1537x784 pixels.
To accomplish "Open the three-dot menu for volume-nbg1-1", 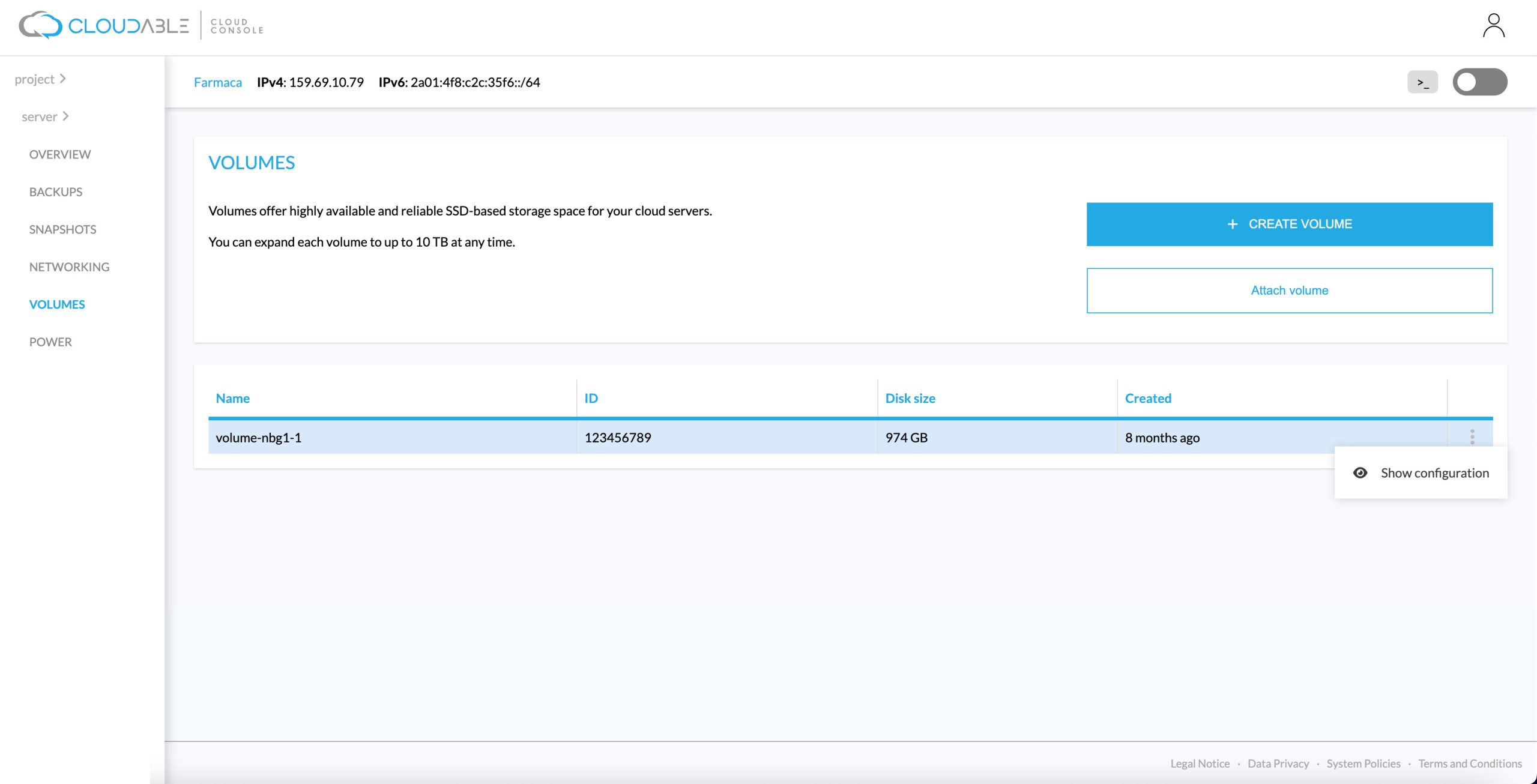I will click(x=1472, y=437).
